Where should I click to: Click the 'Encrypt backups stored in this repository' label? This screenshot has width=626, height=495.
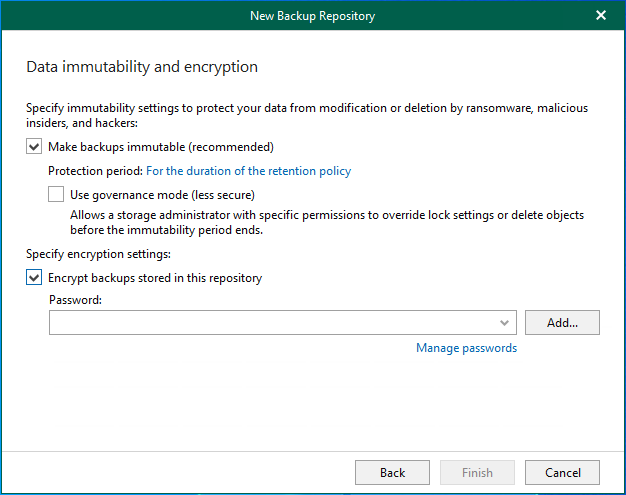point(155,278)
